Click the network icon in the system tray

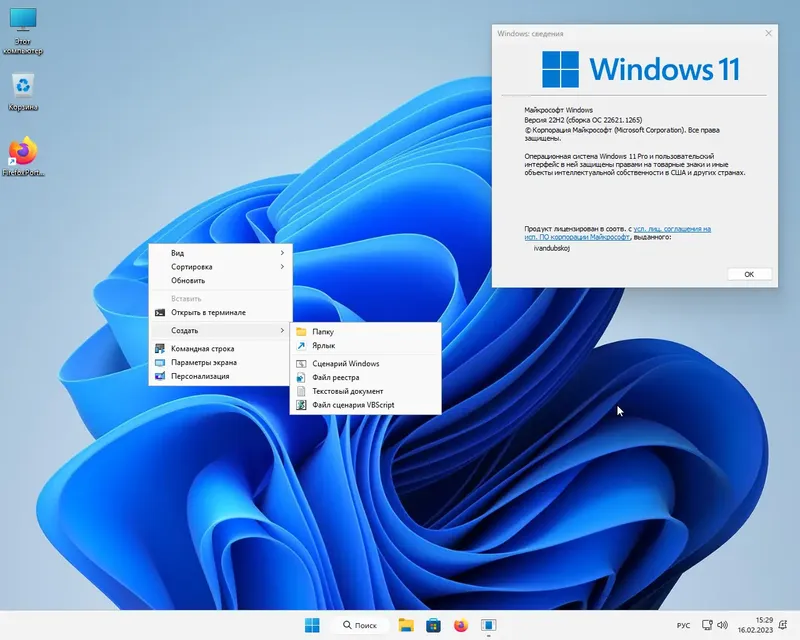tap(708, 625)
